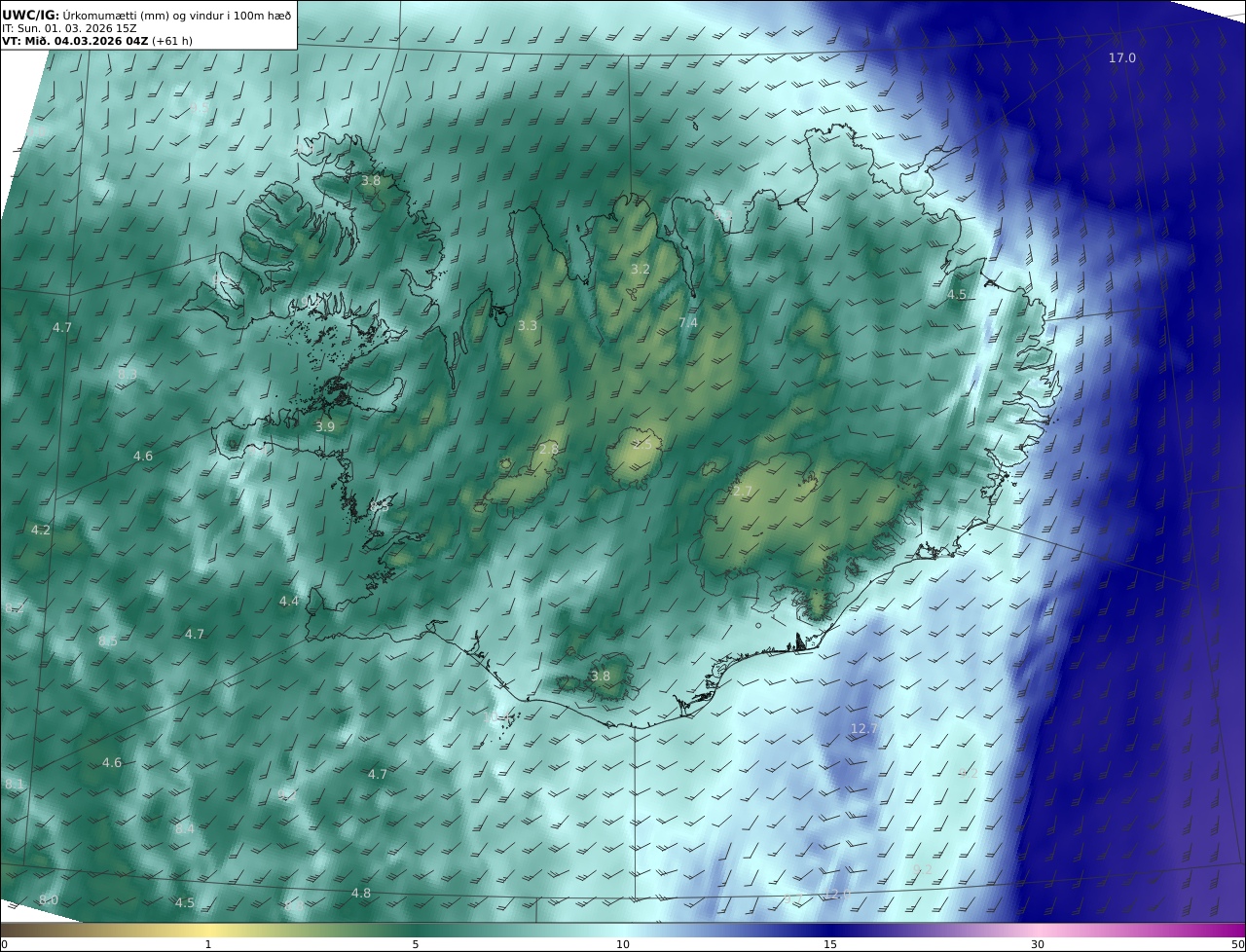Pick the brown color at the scale's start
1246x952 pixels.
pos(6,930)
